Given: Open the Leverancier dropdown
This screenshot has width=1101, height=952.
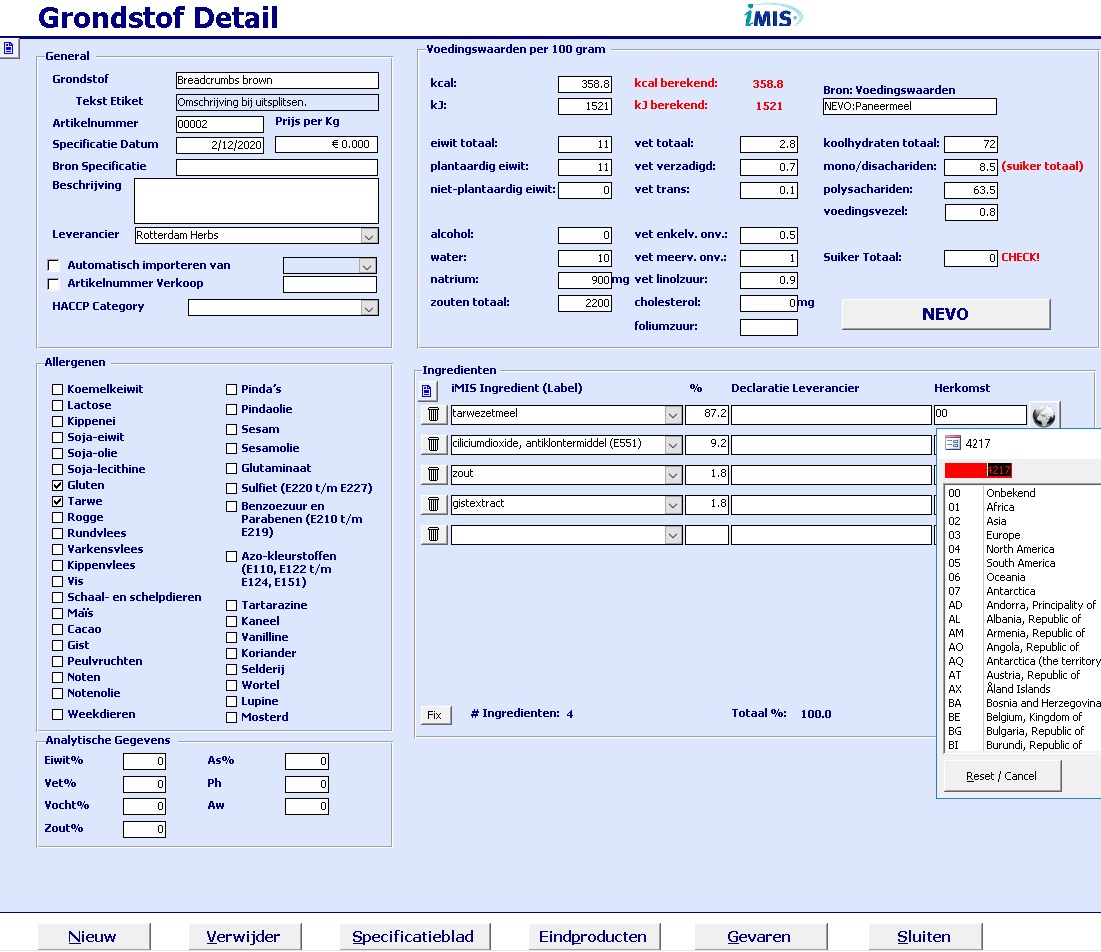Looking at the screenshot, I should 369,236.
